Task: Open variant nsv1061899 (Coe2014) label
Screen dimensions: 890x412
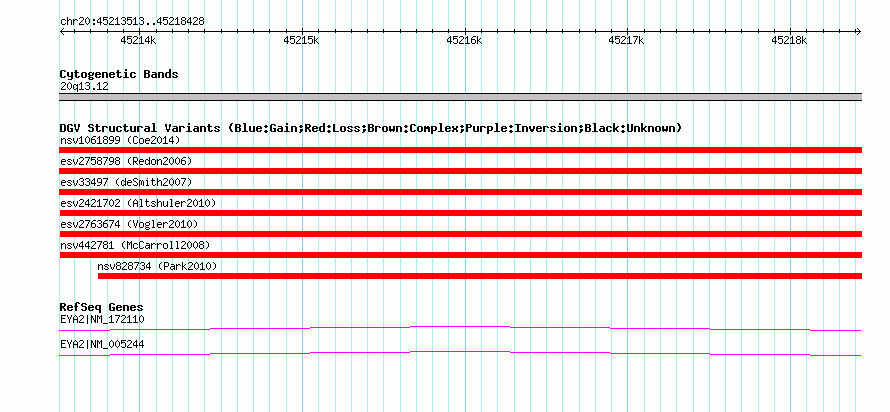Action: point(120,140)
